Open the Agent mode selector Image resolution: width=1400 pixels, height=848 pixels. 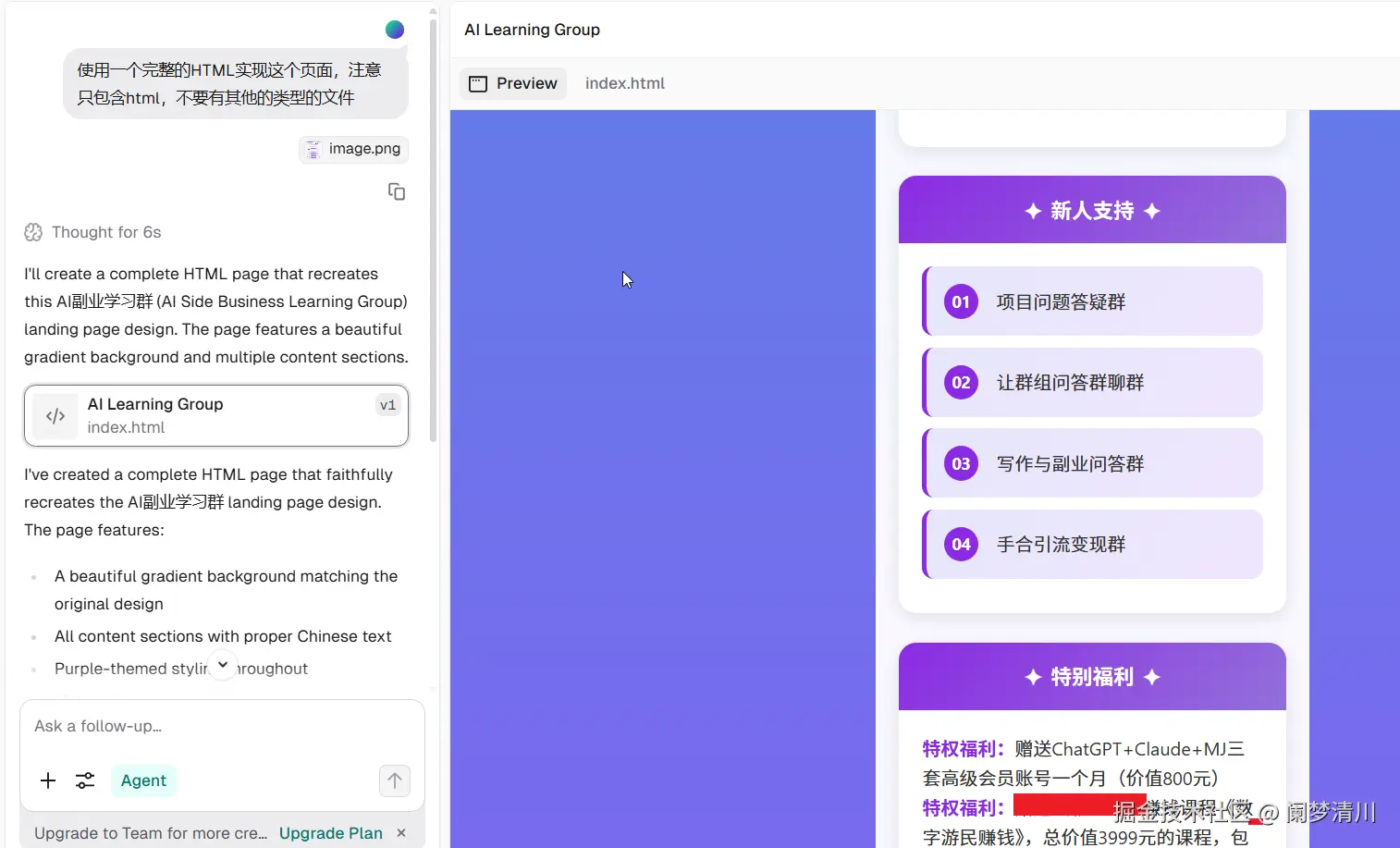[x=143, y=780]
